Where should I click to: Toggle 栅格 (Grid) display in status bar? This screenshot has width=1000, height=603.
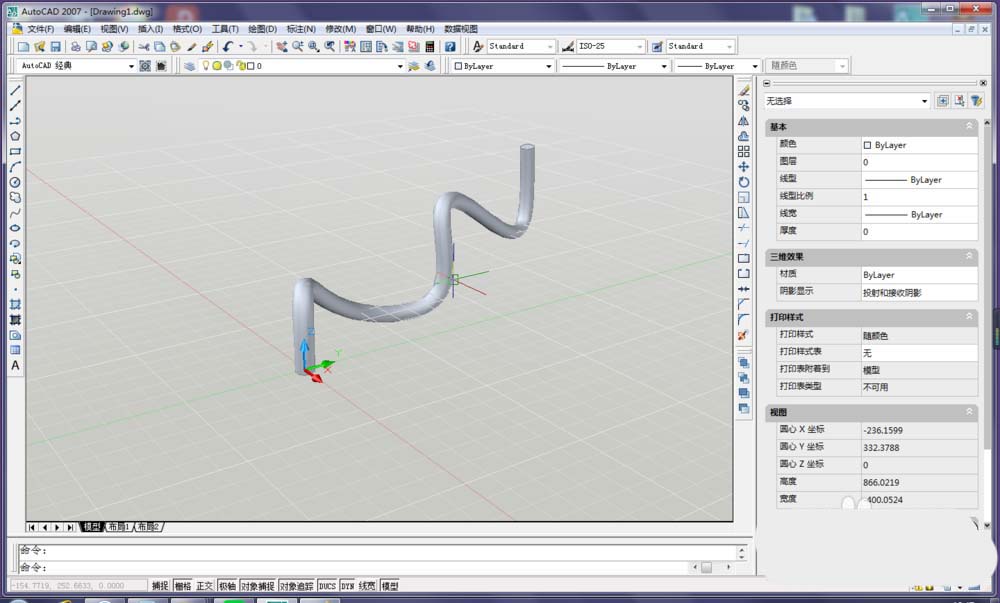[x=182, y=586]
